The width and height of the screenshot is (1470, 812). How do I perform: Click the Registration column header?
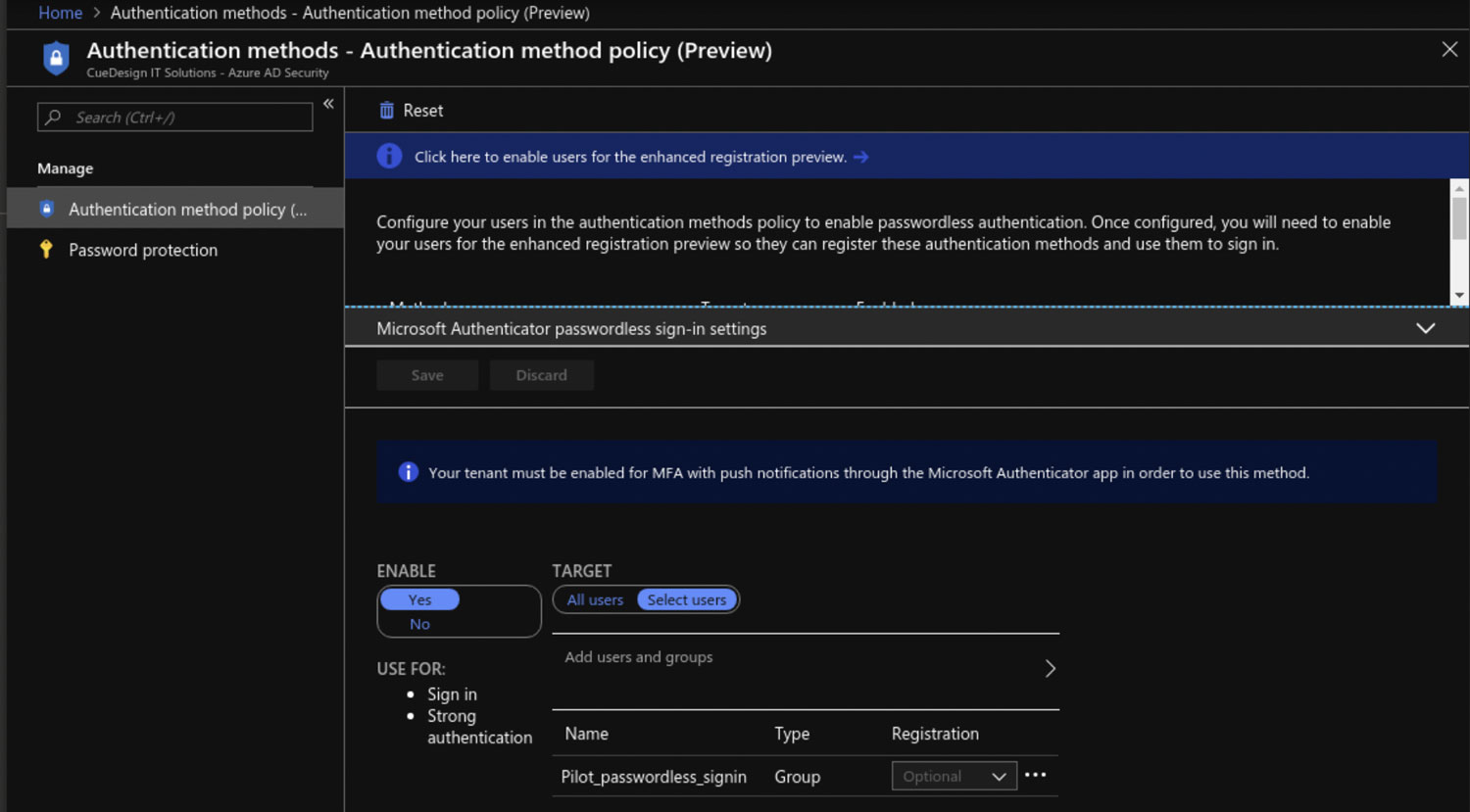tap(935, 734)
